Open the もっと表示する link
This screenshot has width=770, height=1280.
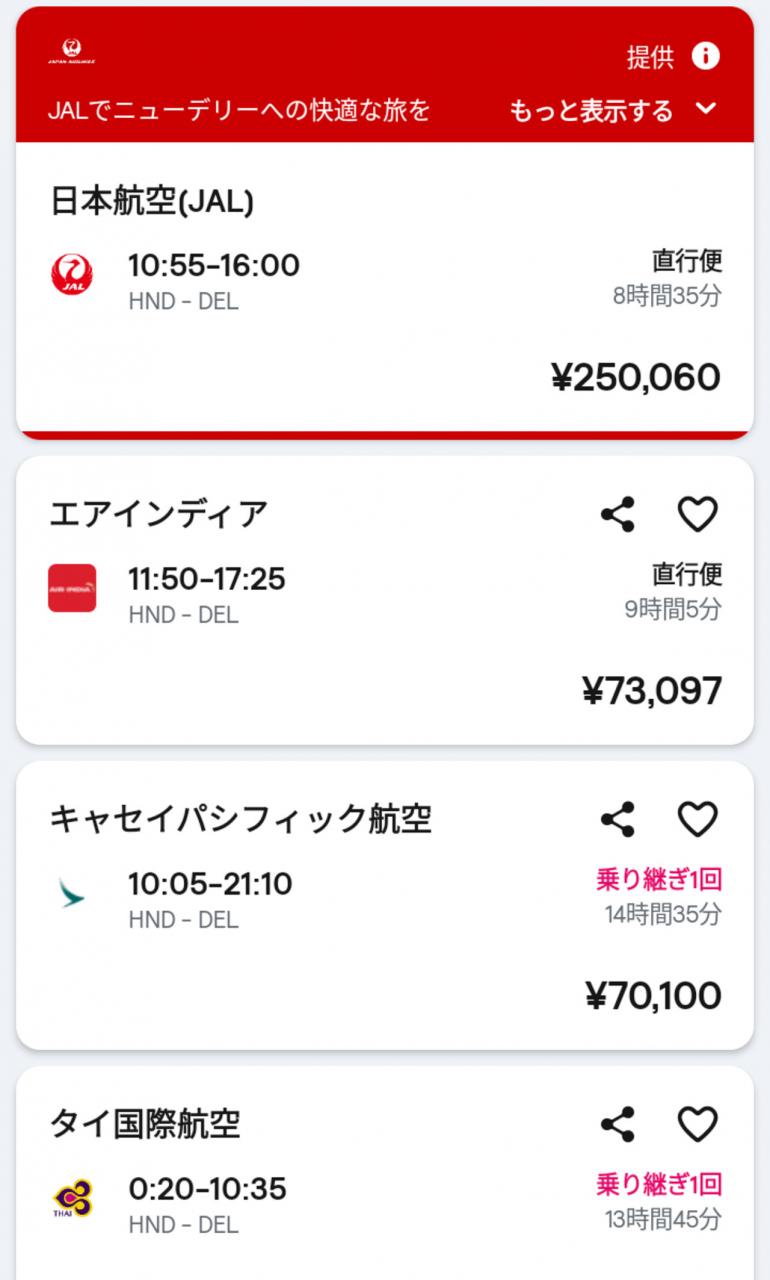[x=591, y=110]
